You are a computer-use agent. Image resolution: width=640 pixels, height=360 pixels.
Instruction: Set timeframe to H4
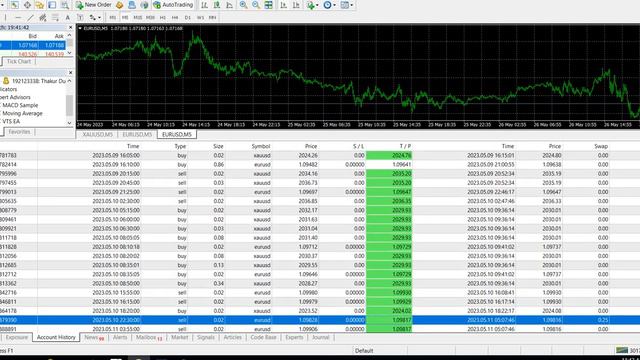coord(175,18)
